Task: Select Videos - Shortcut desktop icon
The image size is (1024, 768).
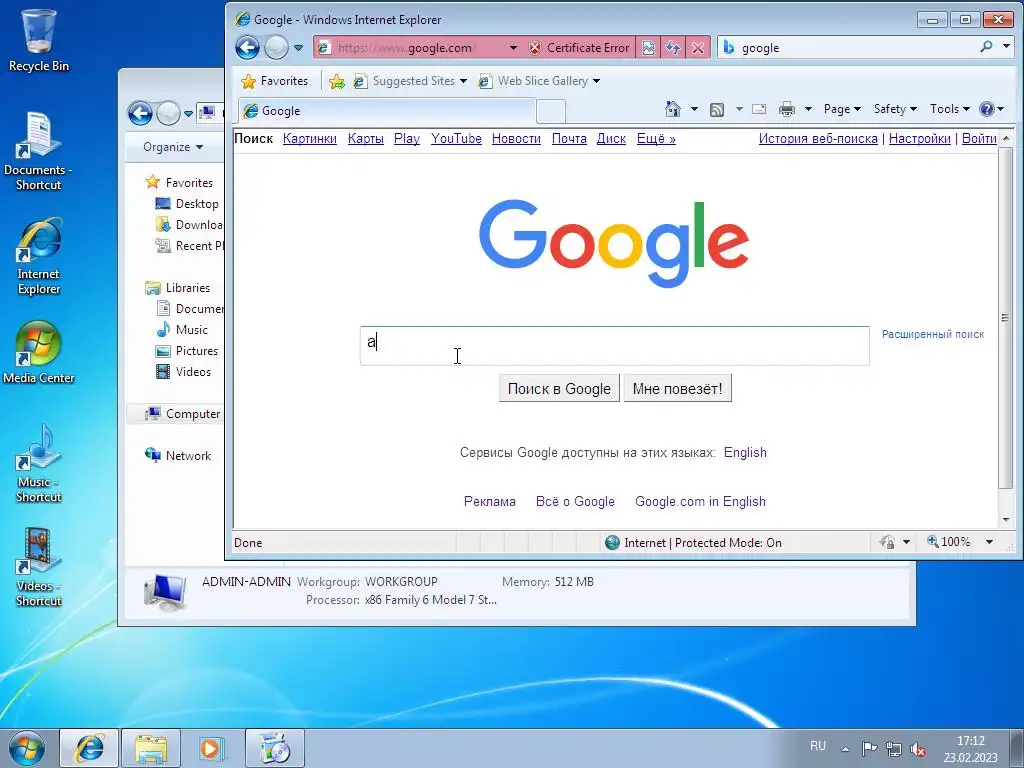Action: click(x=39, y=568)
